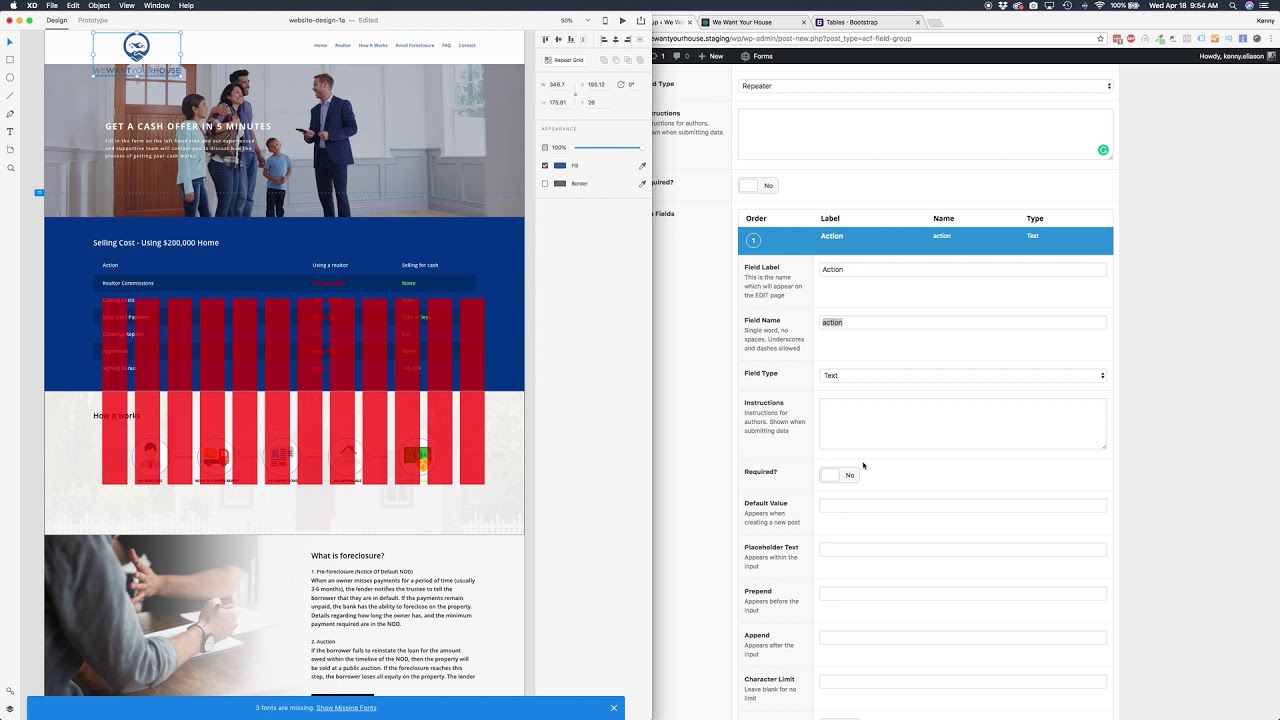The width and height of the screenshot is (1280, 720).
Task: Enable the Border checkbox
Action: pyautogui.click(x=545, y=184)
